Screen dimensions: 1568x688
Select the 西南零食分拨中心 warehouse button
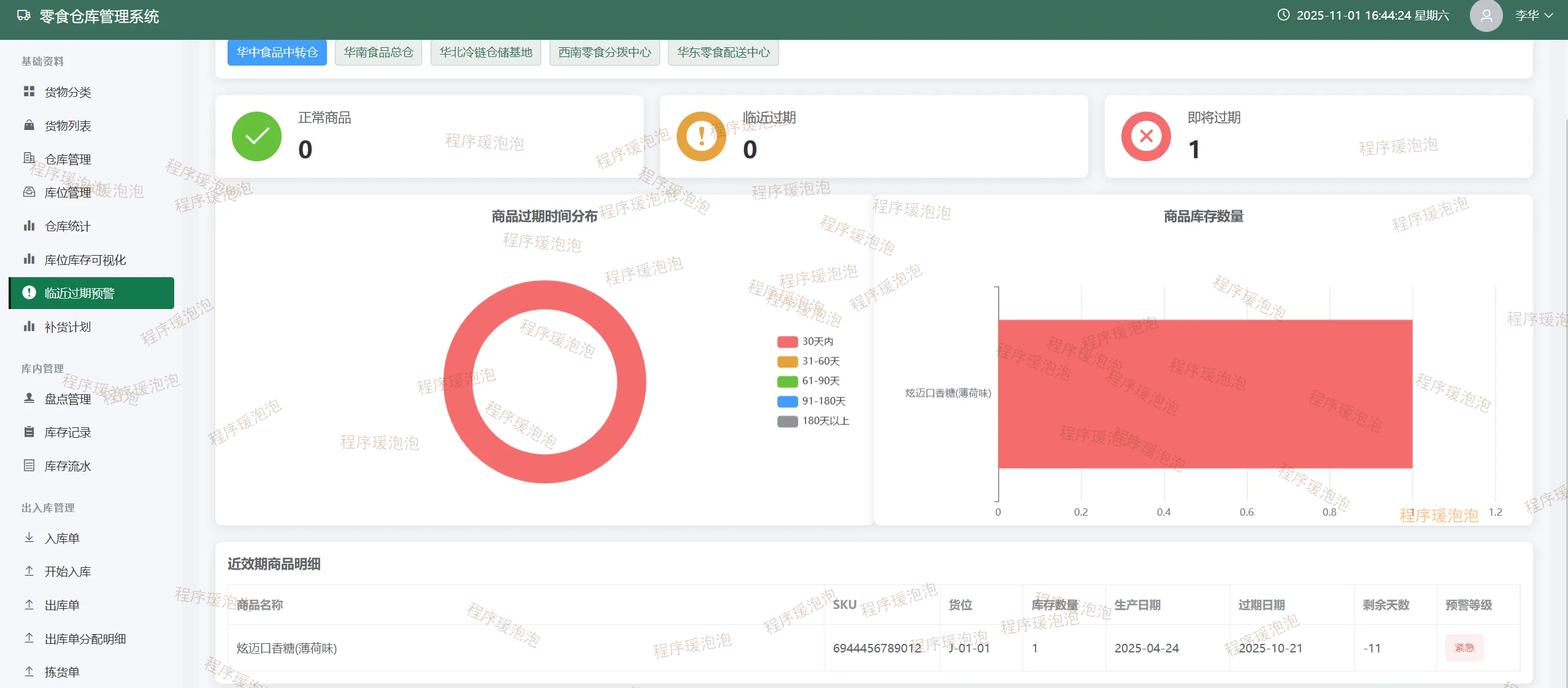(x=604, y=52)
